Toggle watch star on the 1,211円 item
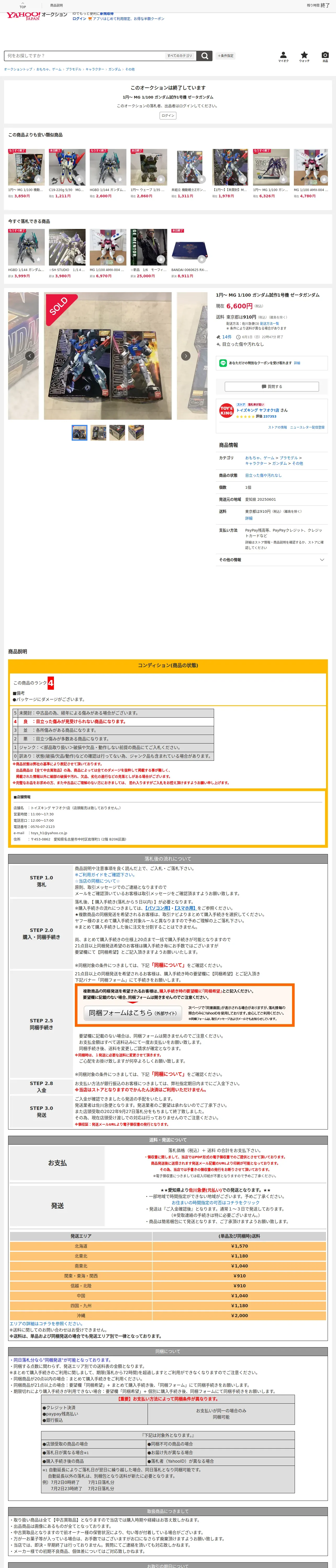 pos(79,180)
